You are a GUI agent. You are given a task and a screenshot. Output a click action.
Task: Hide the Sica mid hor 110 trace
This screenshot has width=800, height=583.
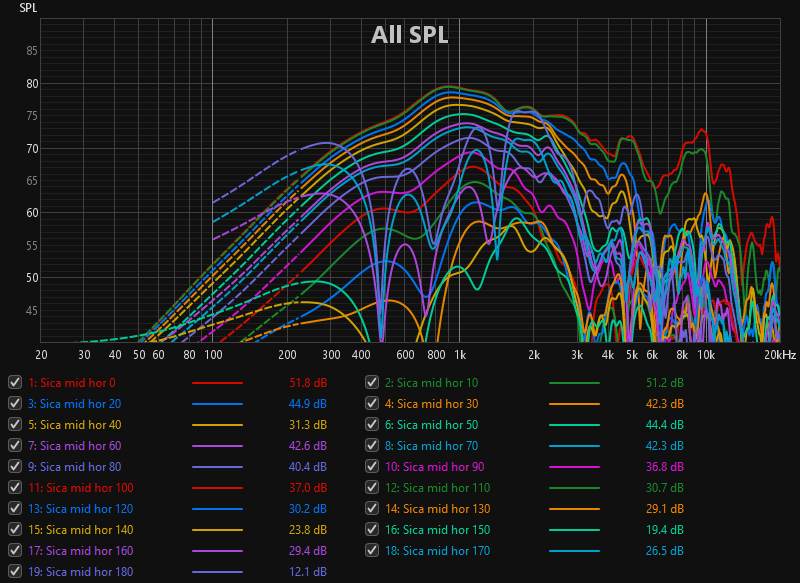[372, 487]
